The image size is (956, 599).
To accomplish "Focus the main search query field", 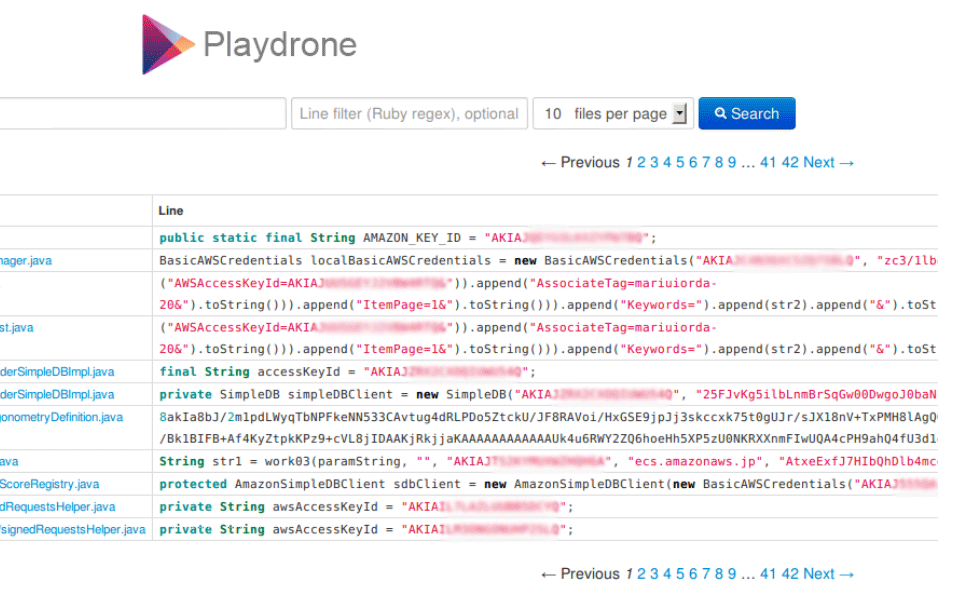I will [x=142, y=113].
